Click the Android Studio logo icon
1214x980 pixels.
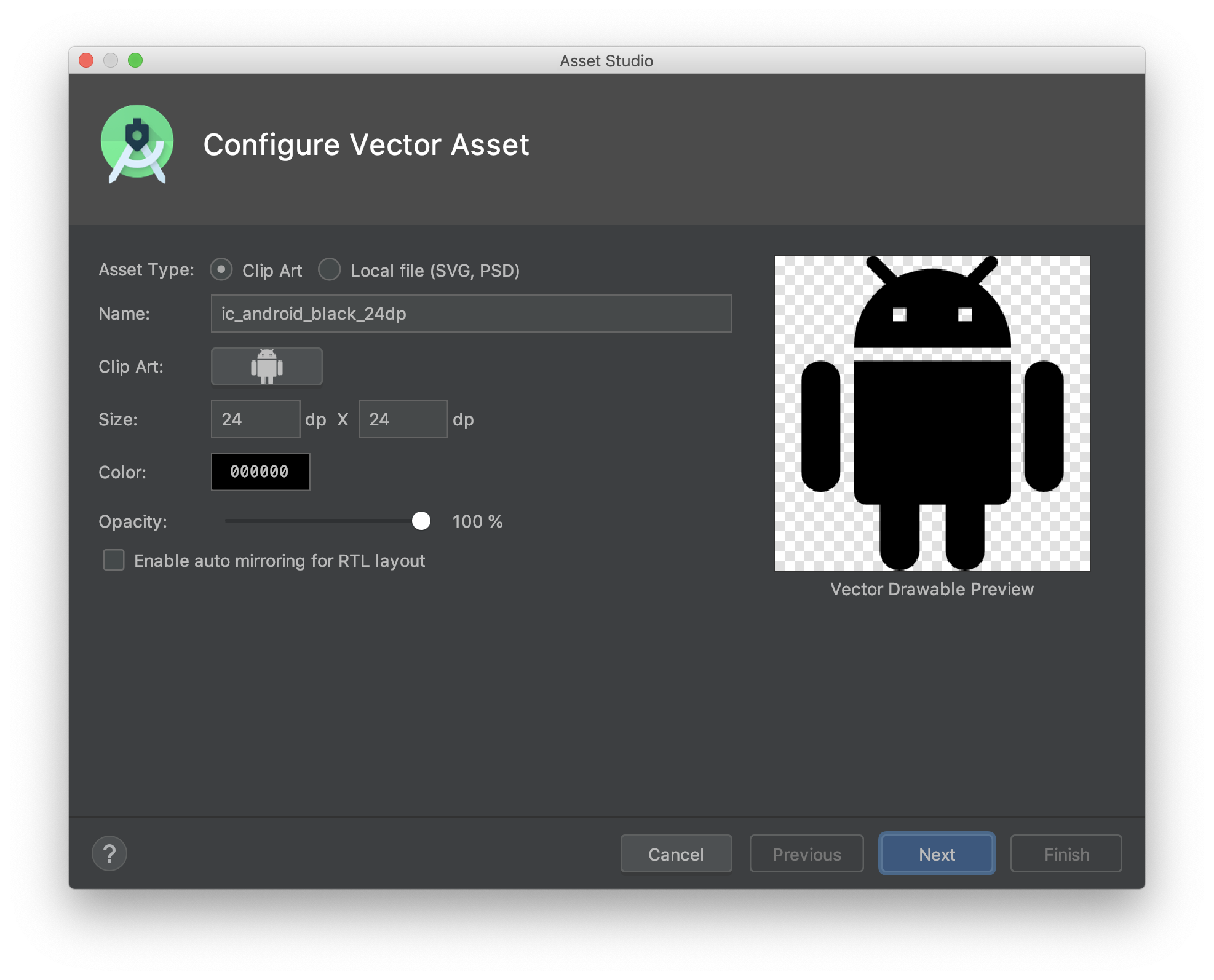point(137,144)
